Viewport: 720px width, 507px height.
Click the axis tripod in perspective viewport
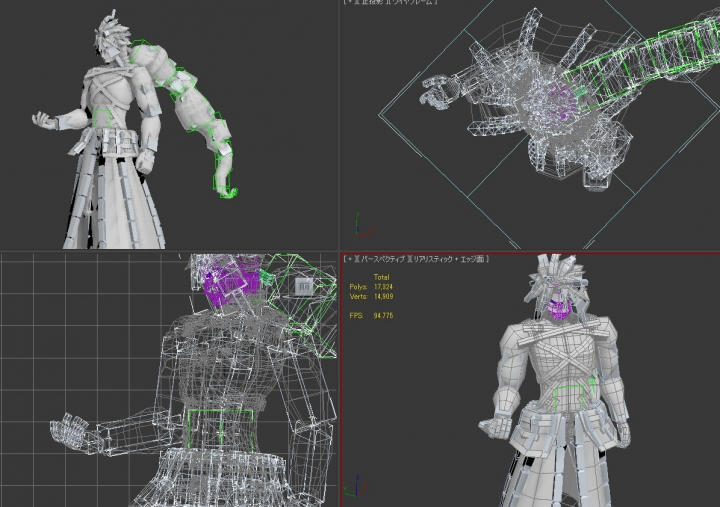coord(353,486)
